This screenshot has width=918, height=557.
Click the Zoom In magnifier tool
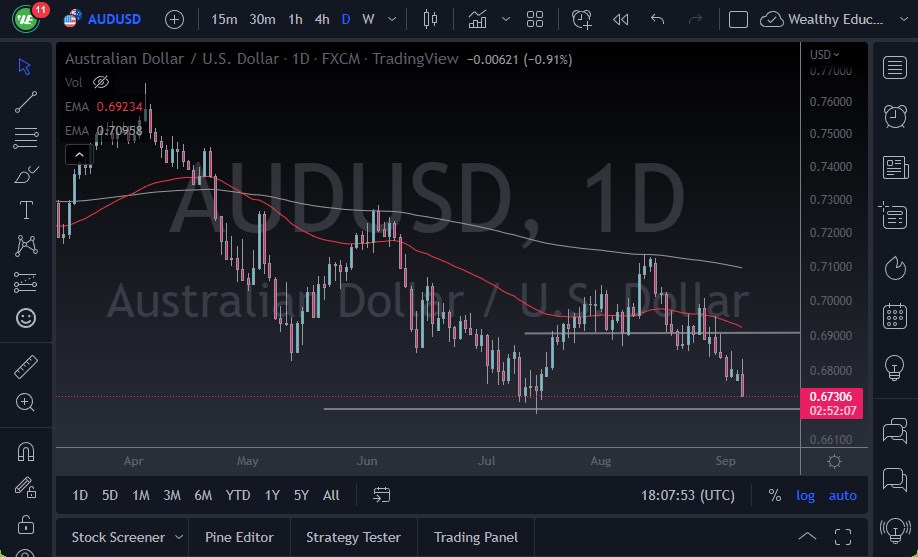pyautogui.click(x=26, y=402)
